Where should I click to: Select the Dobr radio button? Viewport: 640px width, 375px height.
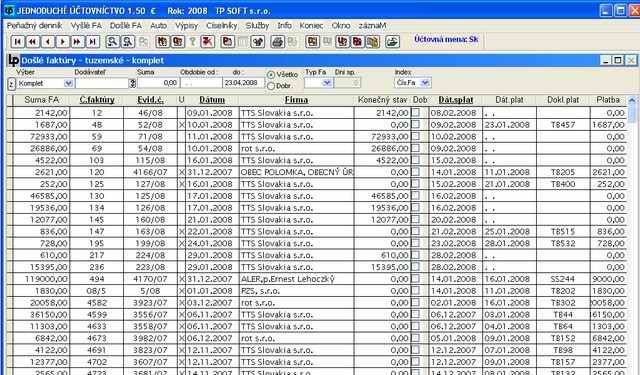click(271, 86)
